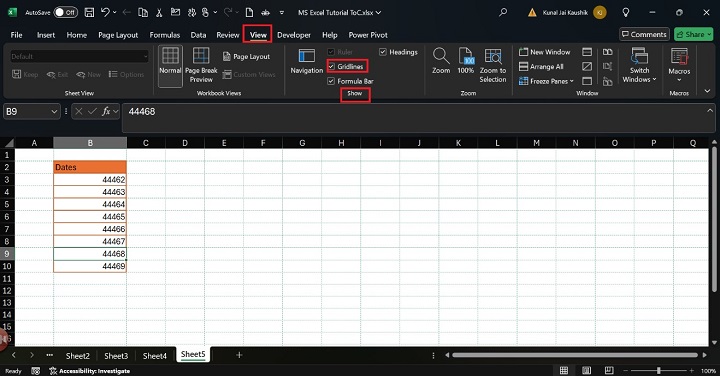720x376 pixels.
Task: Click Arrange All windows
Action: click(x=541, y=67)
